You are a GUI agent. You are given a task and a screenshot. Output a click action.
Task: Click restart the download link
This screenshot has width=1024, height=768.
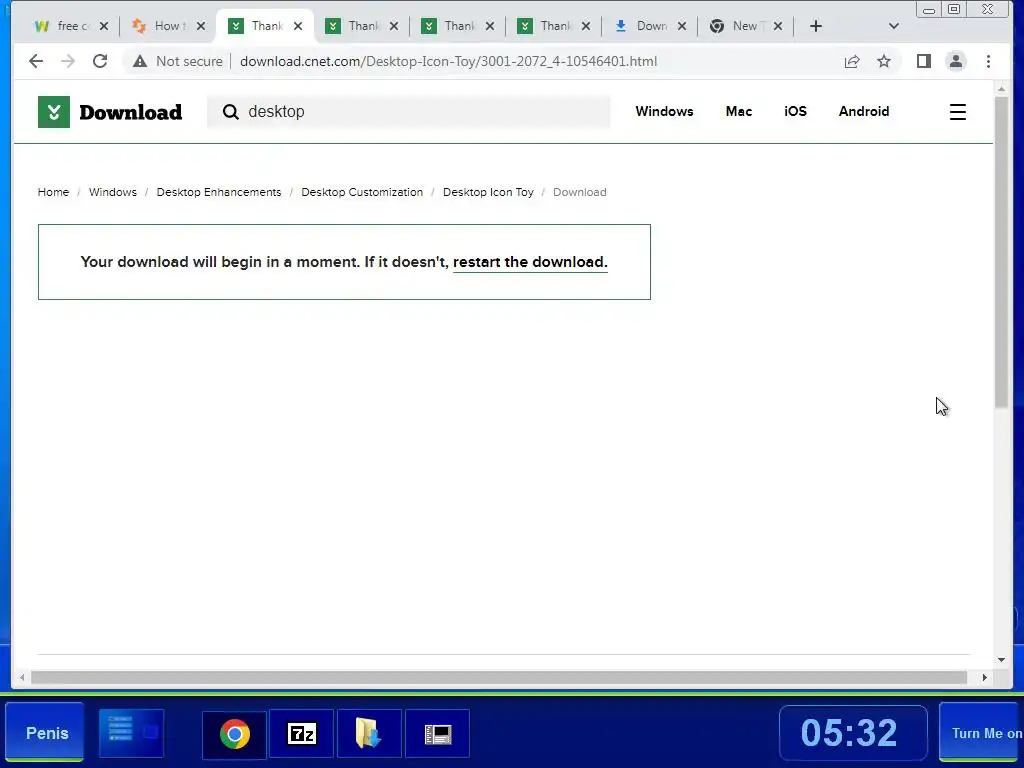(x=530, y=262)
